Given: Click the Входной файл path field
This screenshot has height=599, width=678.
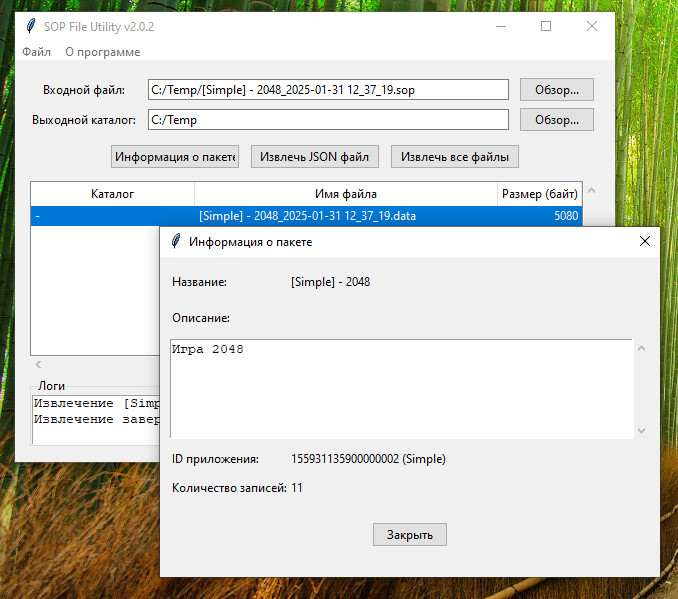Looking at the screenshot, I should [x=328, y=90].
